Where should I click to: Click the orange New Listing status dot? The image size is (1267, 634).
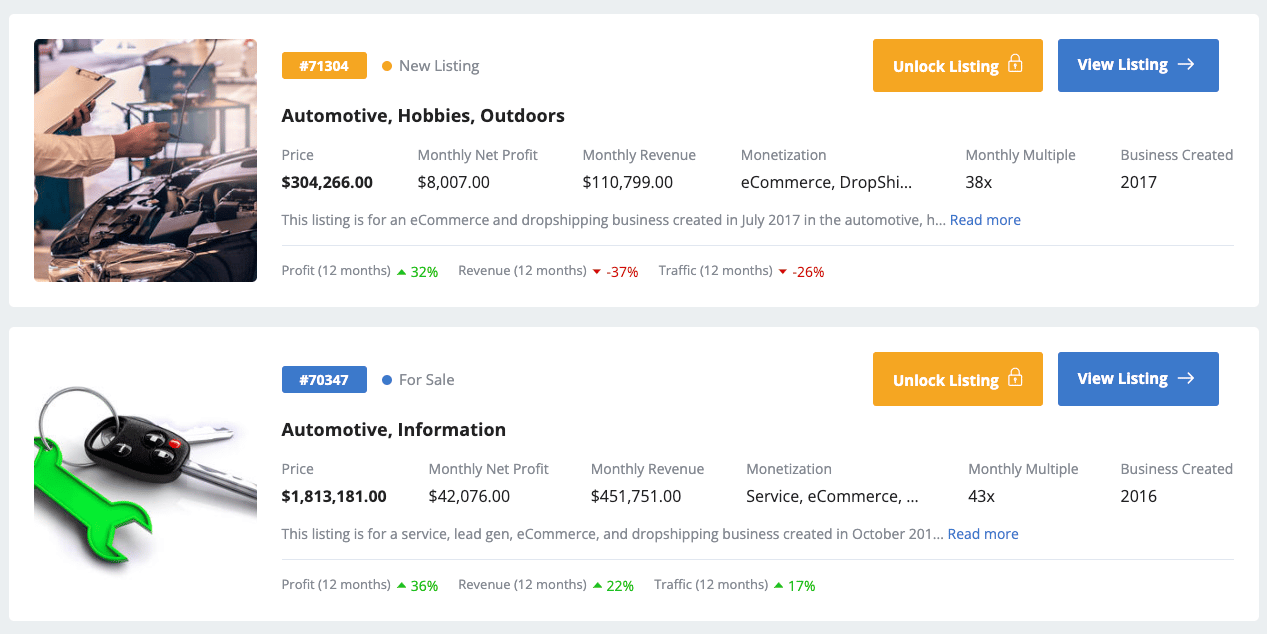coord(387,66)
